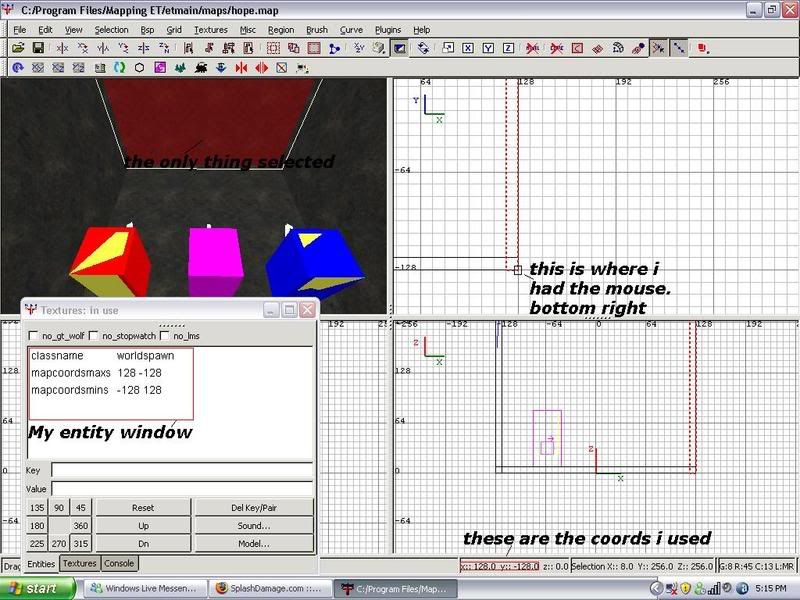The width and height of the screenshot is (800, 600).
Task: Switch to the Textures tab
Action: (79, 564)
